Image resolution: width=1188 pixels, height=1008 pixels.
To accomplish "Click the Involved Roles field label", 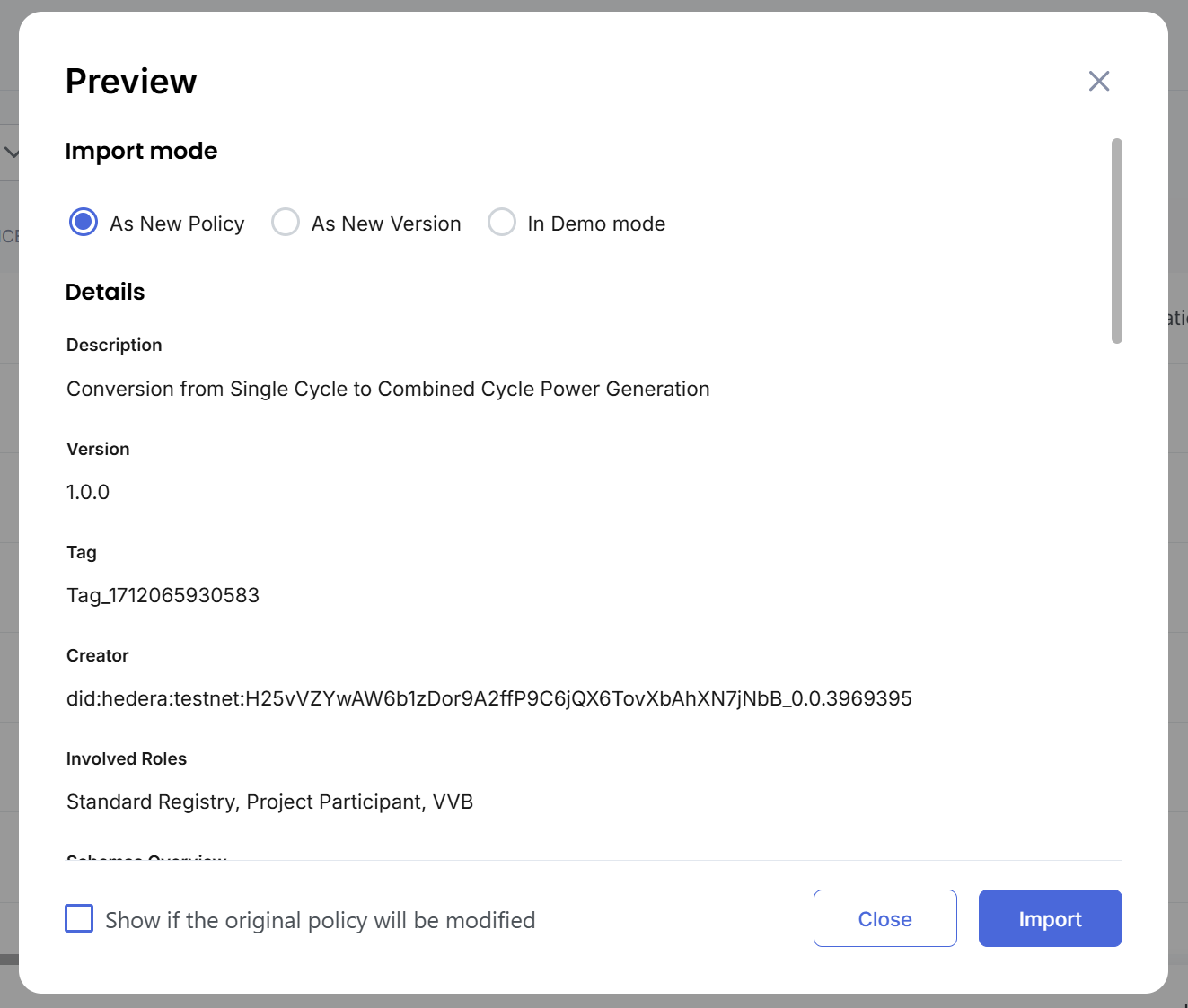I will pos(127,758).
